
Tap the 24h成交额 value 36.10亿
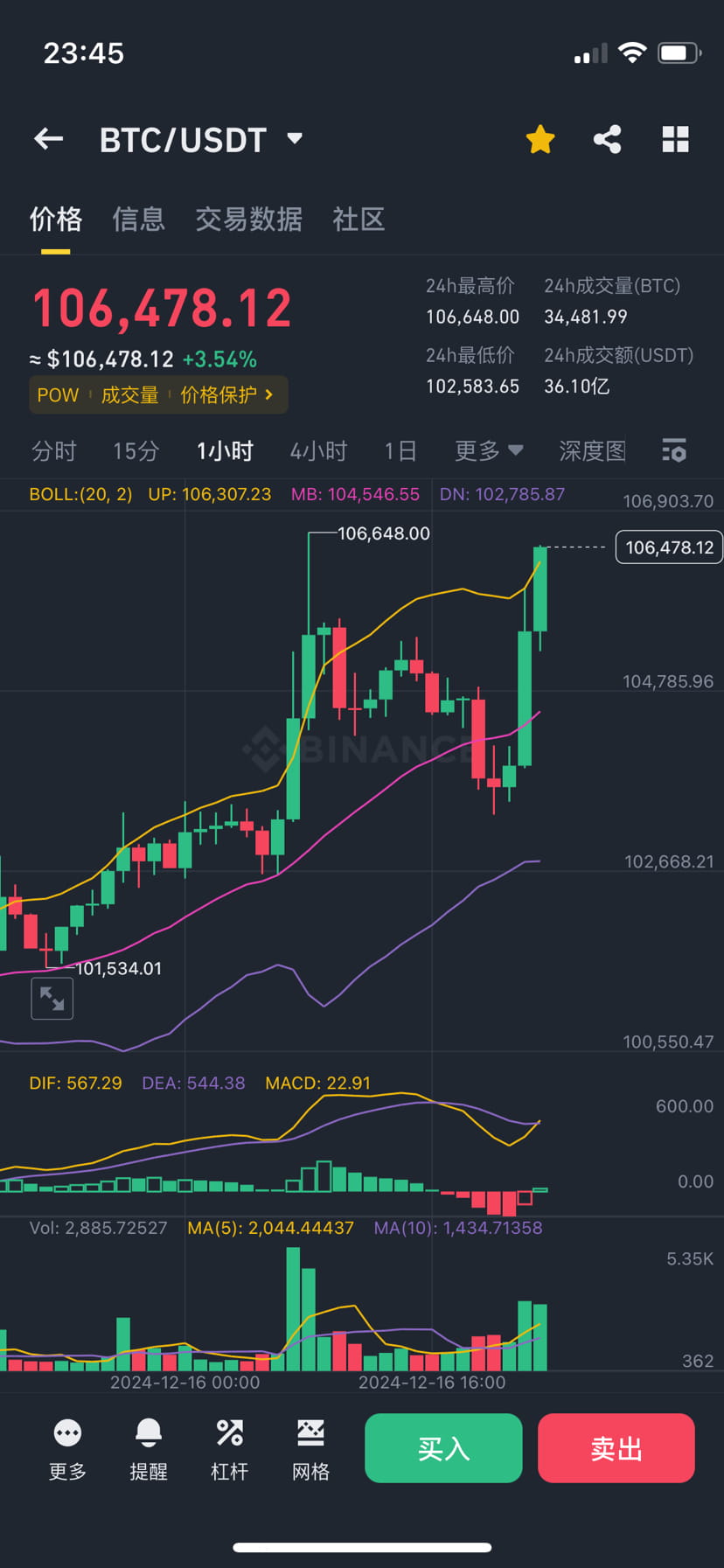point(577,387)
